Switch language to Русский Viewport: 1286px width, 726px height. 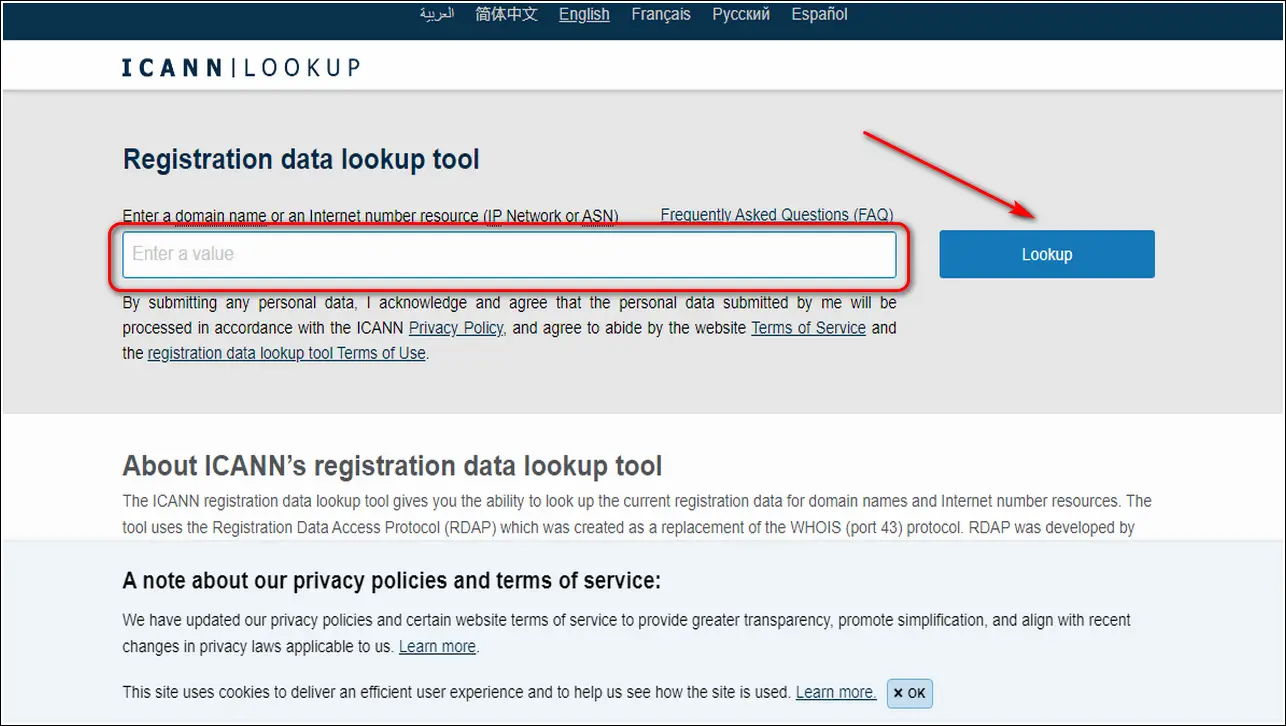pos(741,14)
